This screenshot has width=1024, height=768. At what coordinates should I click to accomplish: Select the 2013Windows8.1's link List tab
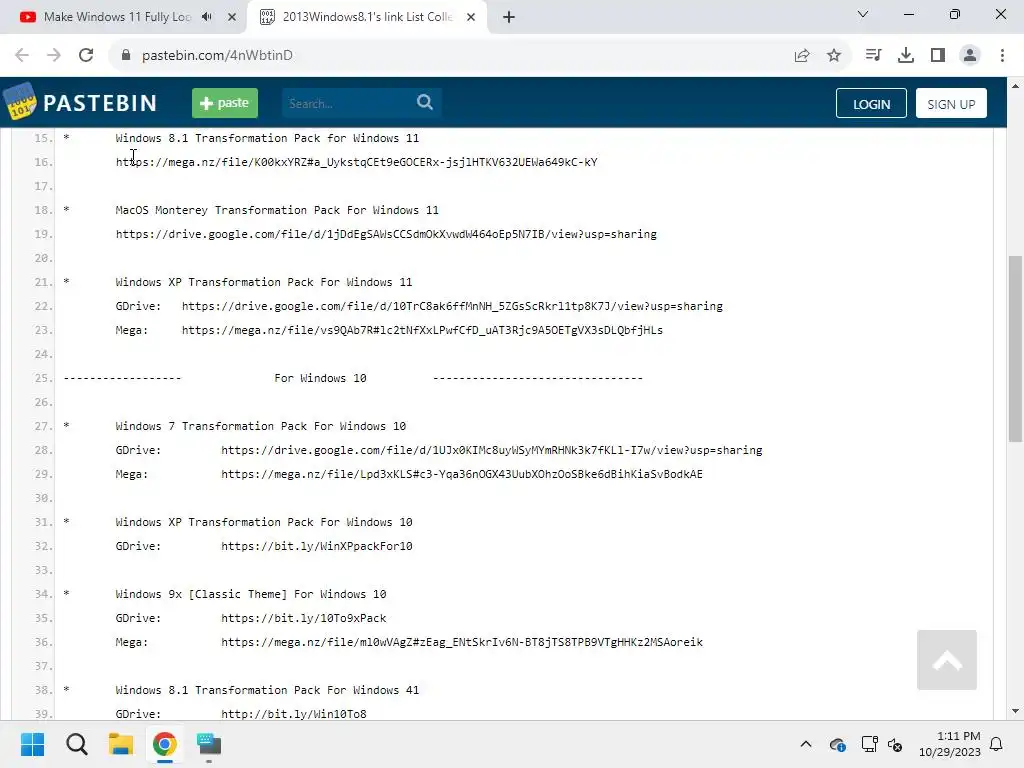(x=367, y=17)
